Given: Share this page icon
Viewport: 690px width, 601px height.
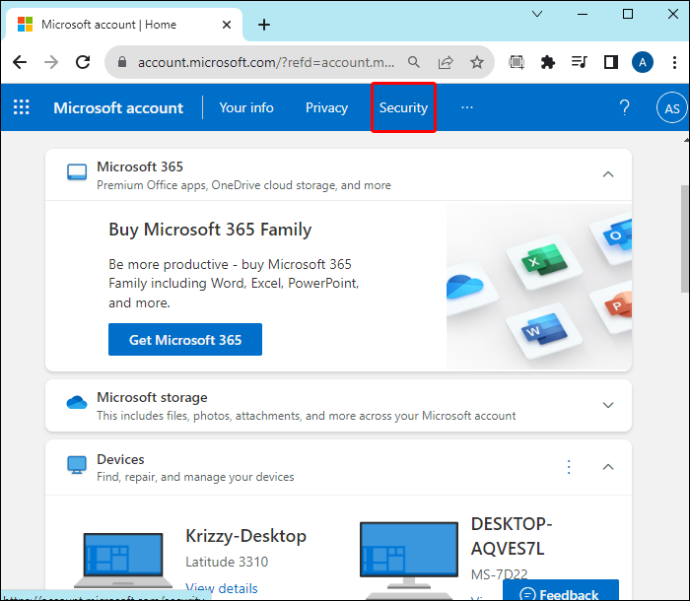Looking at the screenshot, I should [x=445, y=62].
